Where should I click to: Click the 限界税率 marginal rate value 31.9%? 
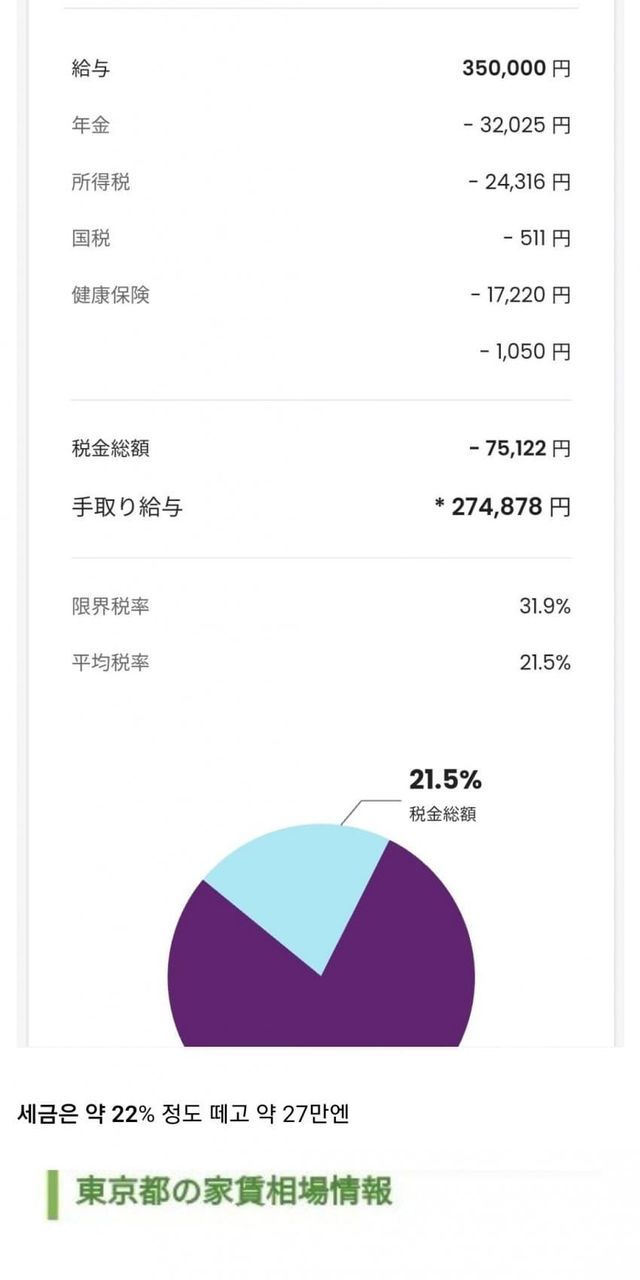545,606
